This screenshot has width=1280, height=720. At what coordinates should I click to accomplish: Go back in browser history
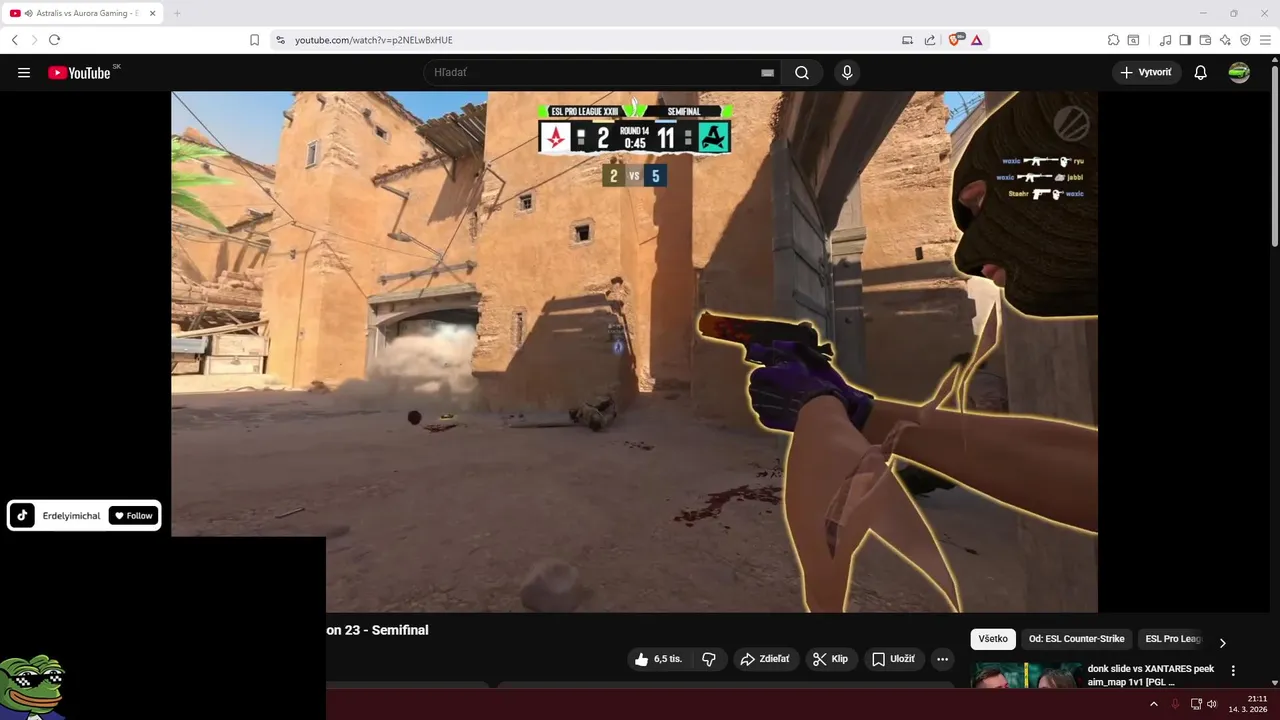point(15,40)
